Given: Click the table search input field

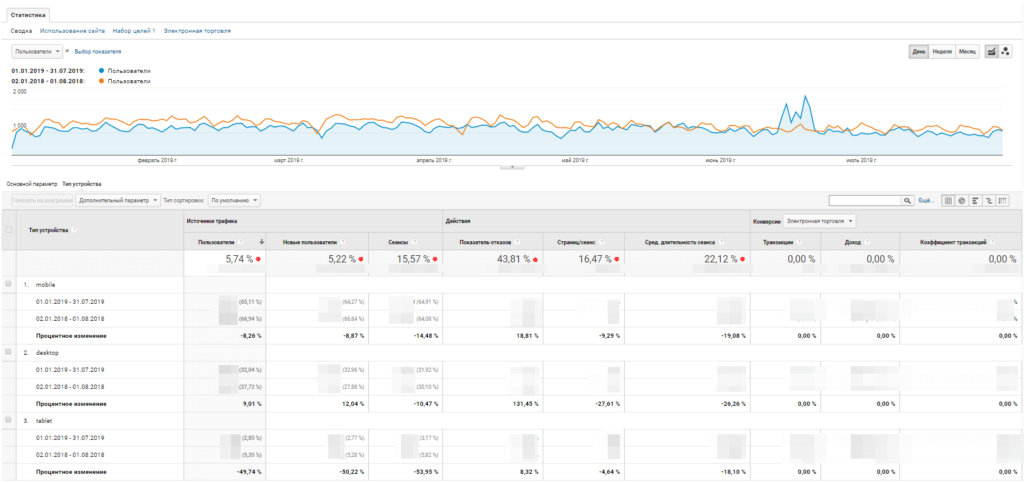Looking at the screenshot, I should [865, 200].
